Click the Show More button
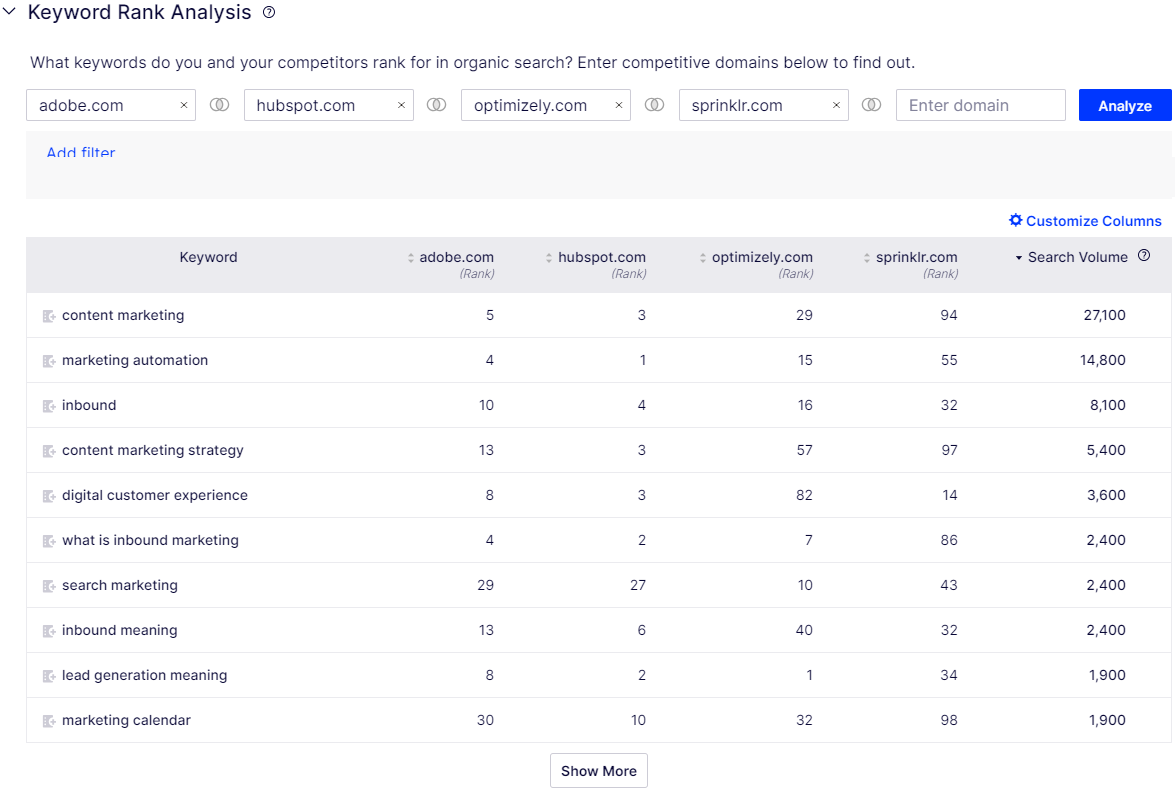 coord(598,771)
